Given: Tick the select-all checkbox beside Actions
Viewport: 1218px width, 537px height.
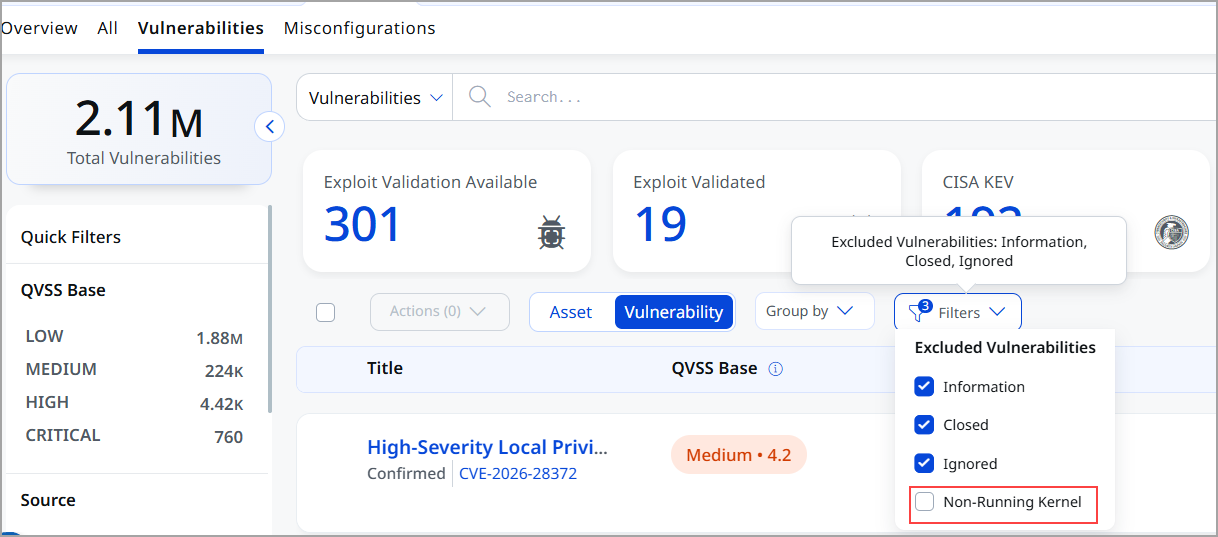Looking at the screenshot, I should [x=325, y=312].
